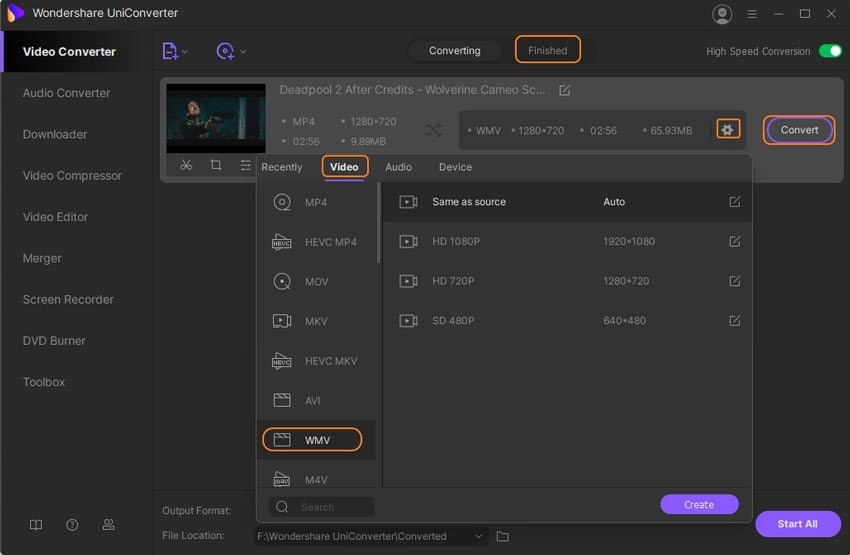The image size is (850, 555).
Task: Choose MP4 format
Action: 317,202
